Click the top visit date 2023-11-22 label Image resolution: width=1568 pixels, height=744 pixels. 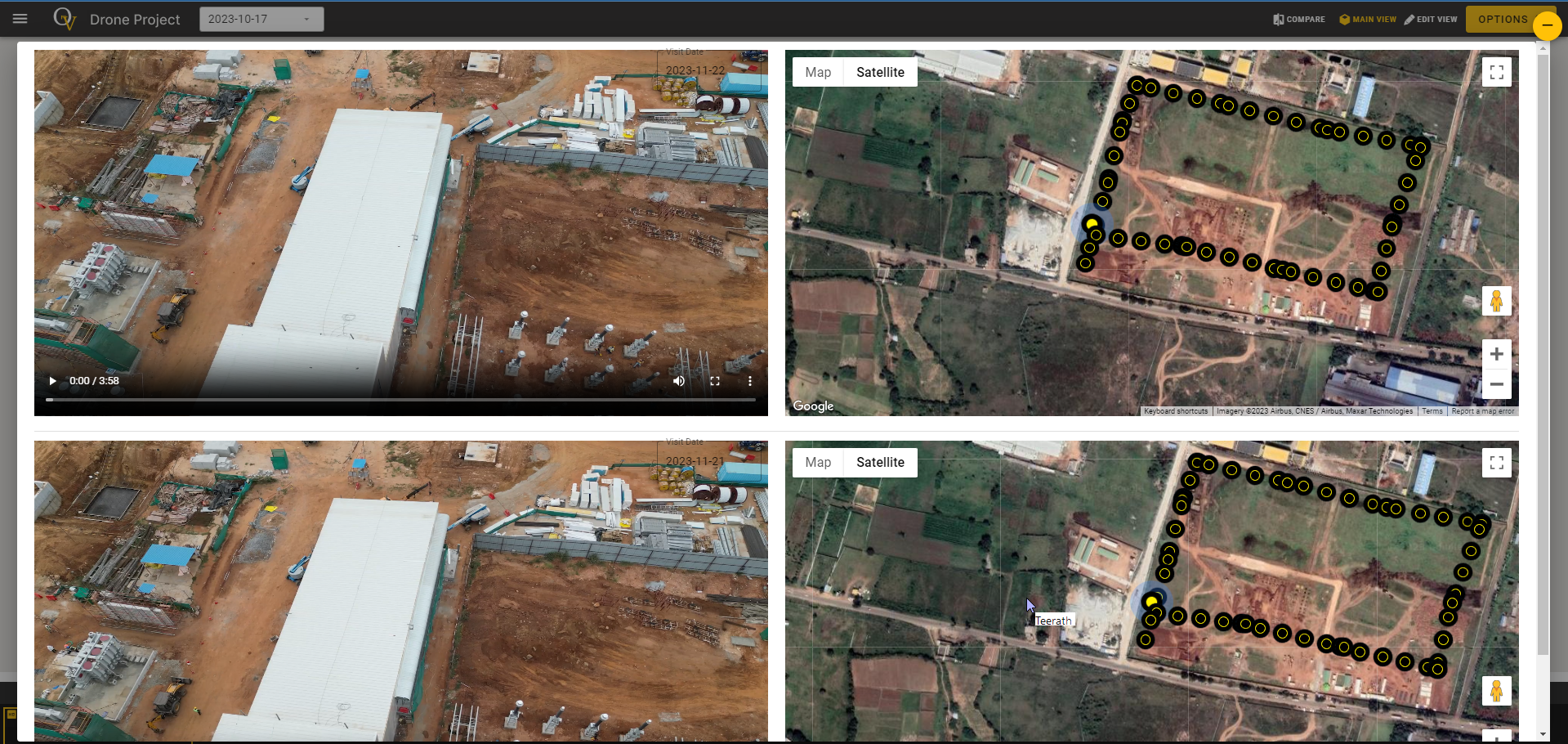695,70
